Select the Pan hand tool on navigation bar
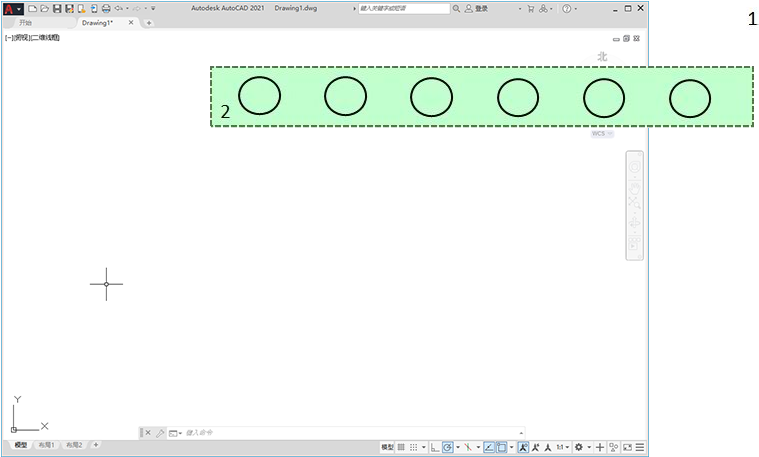This screenshot has width=759, height=457. pyautogui.click(x=635, y=187)
